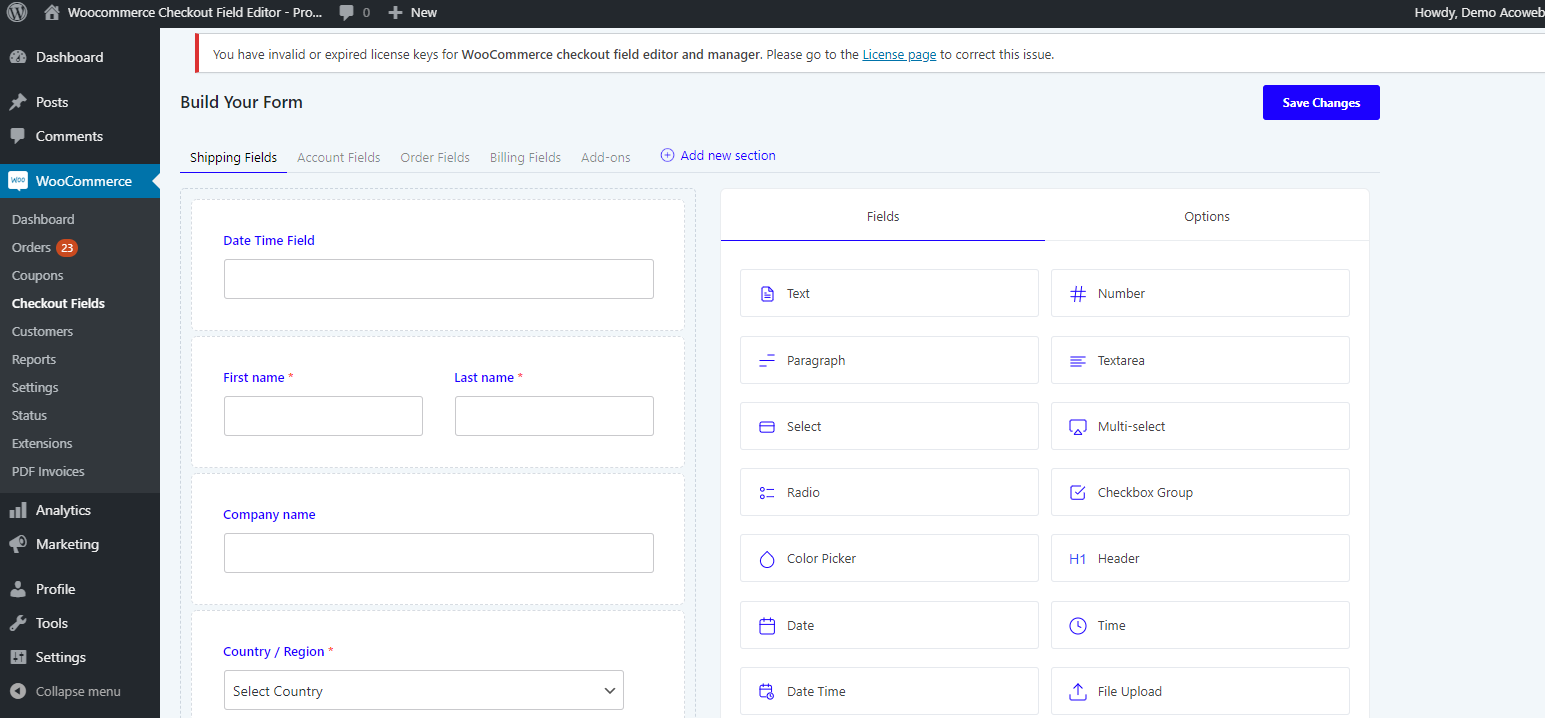The image size is (1545, 718).
Task: Open the comments bubble icon in admin bar
Action: point(346,13)
